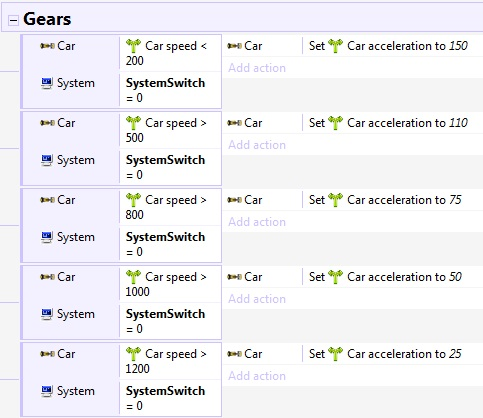The image size is (483, 418).
Task: Select SystemSwitch = 0 in last event
Action: coord(170,398)
